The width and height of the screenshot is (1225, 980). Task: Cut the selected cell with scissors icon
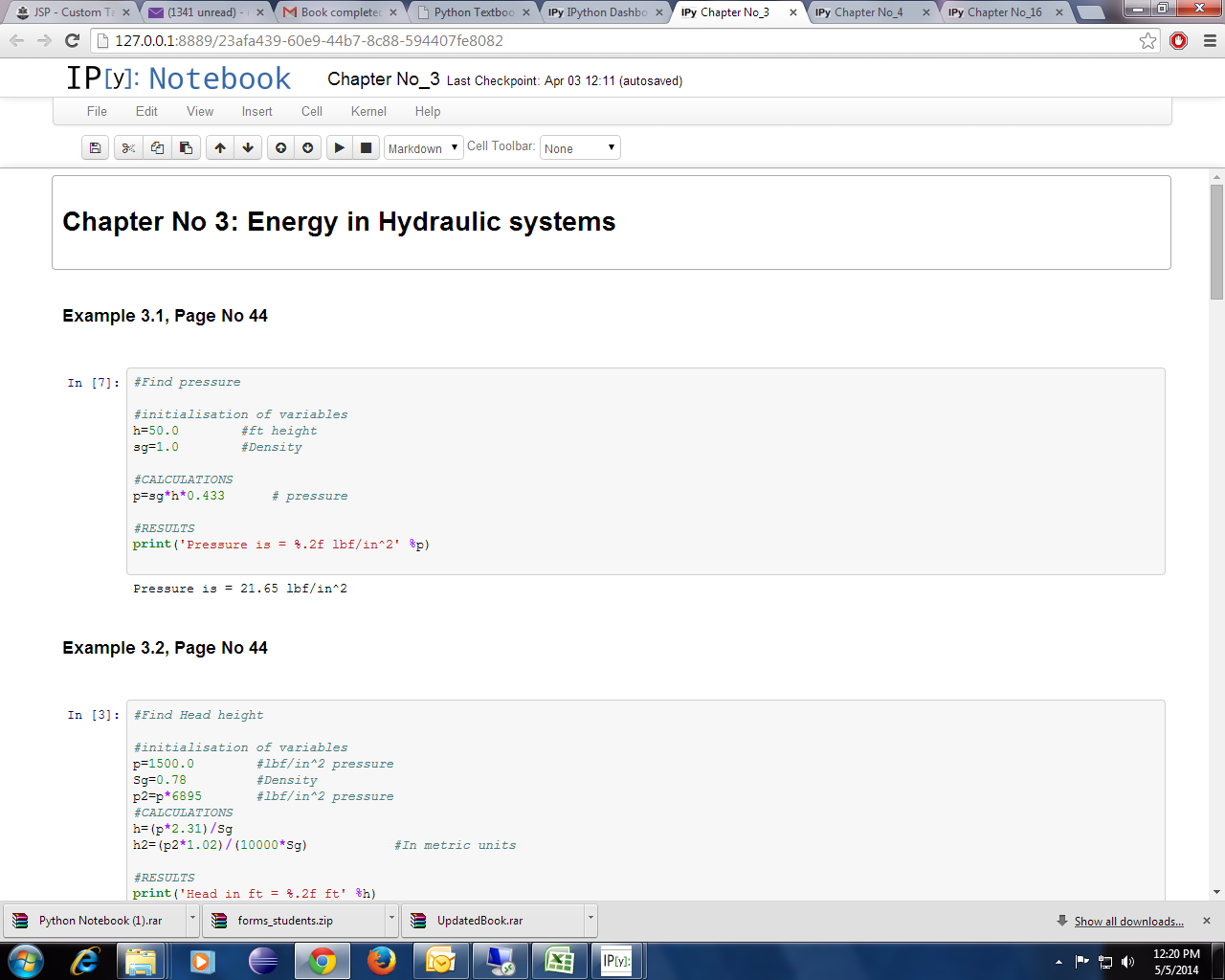[x=128, y=147]
